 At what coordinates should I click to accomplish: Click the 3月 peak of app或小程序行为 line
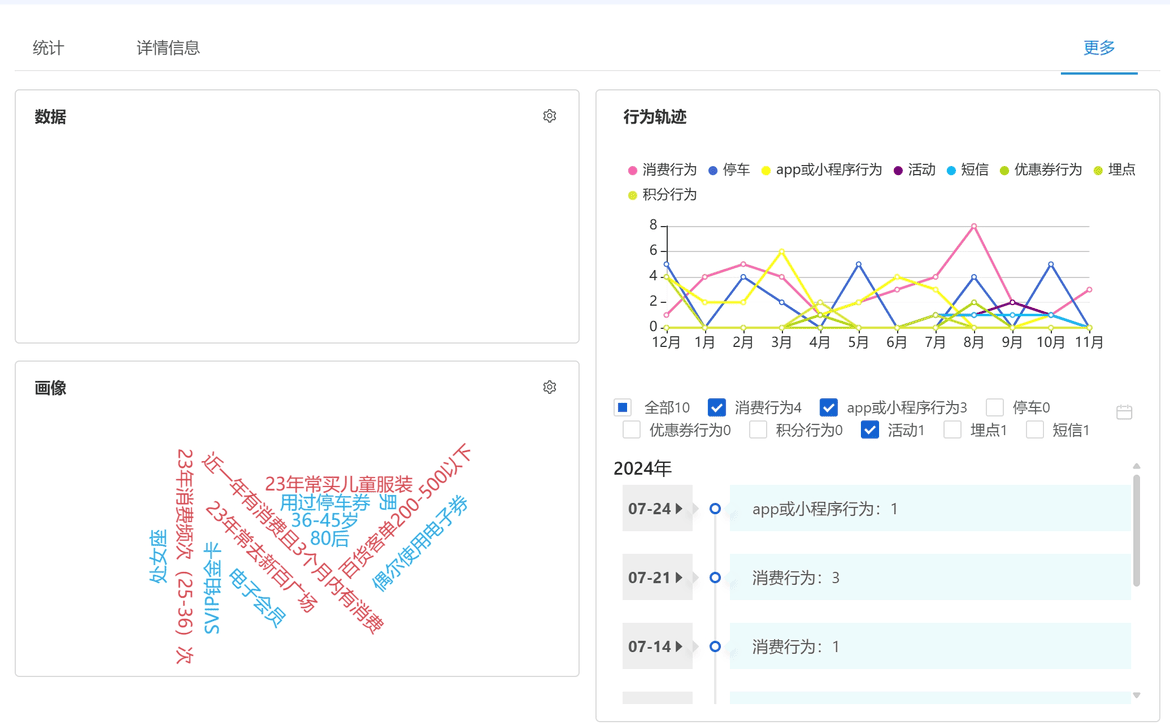tap(781, 251)
